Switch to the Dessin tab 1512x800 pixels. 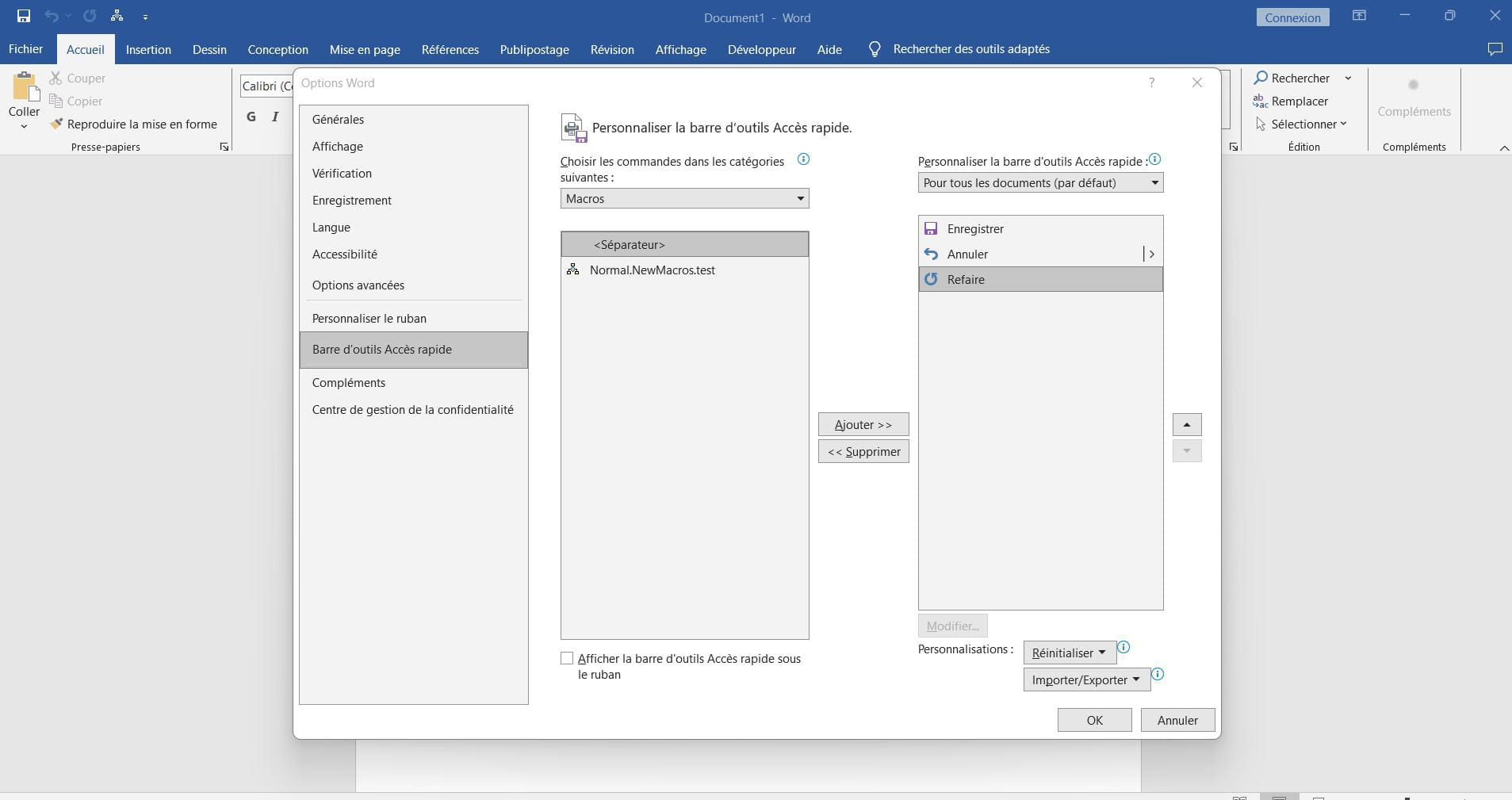tap(209, 49)
